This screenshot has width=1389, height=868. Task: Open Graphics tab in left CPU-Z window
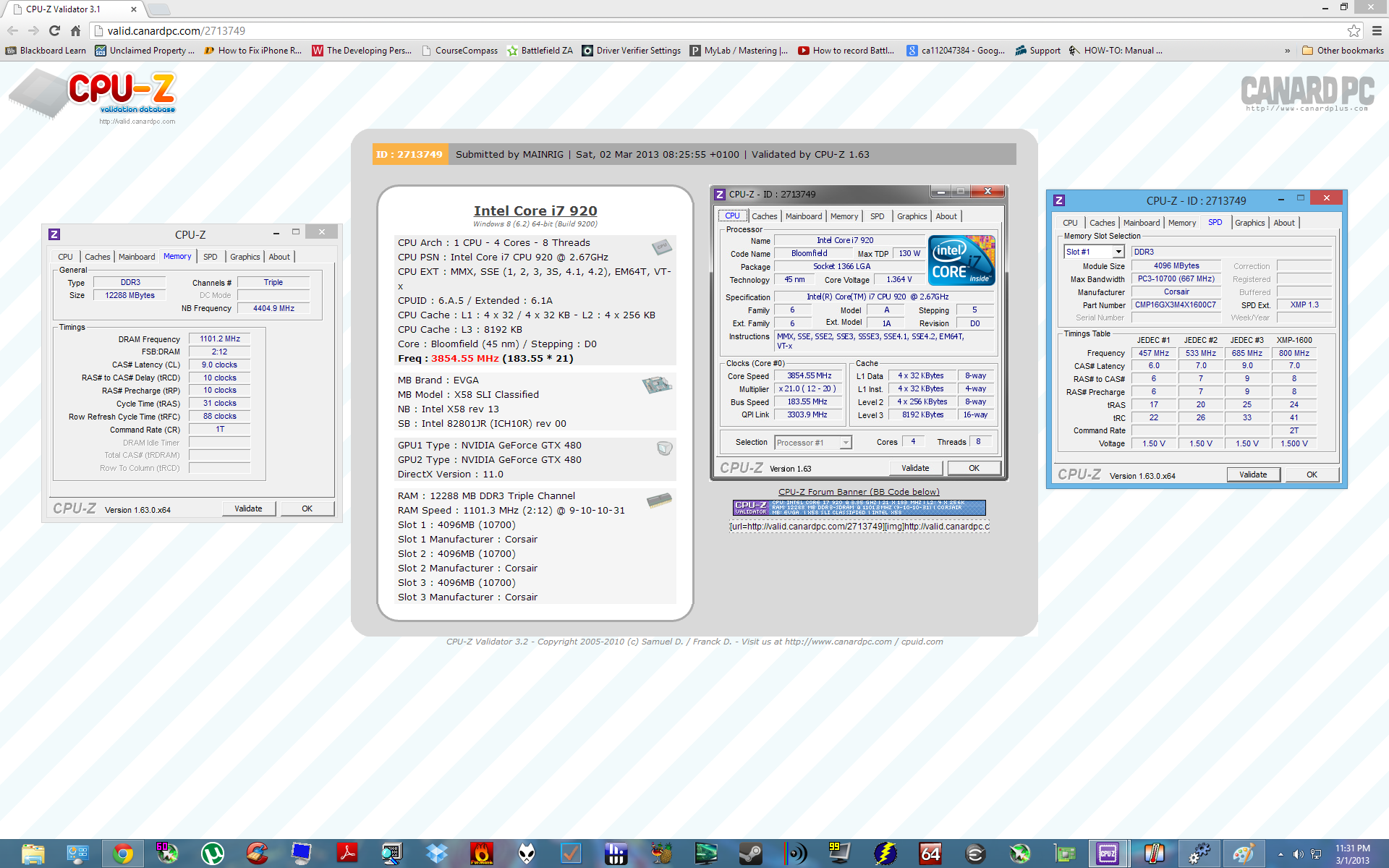coord(245,257)
